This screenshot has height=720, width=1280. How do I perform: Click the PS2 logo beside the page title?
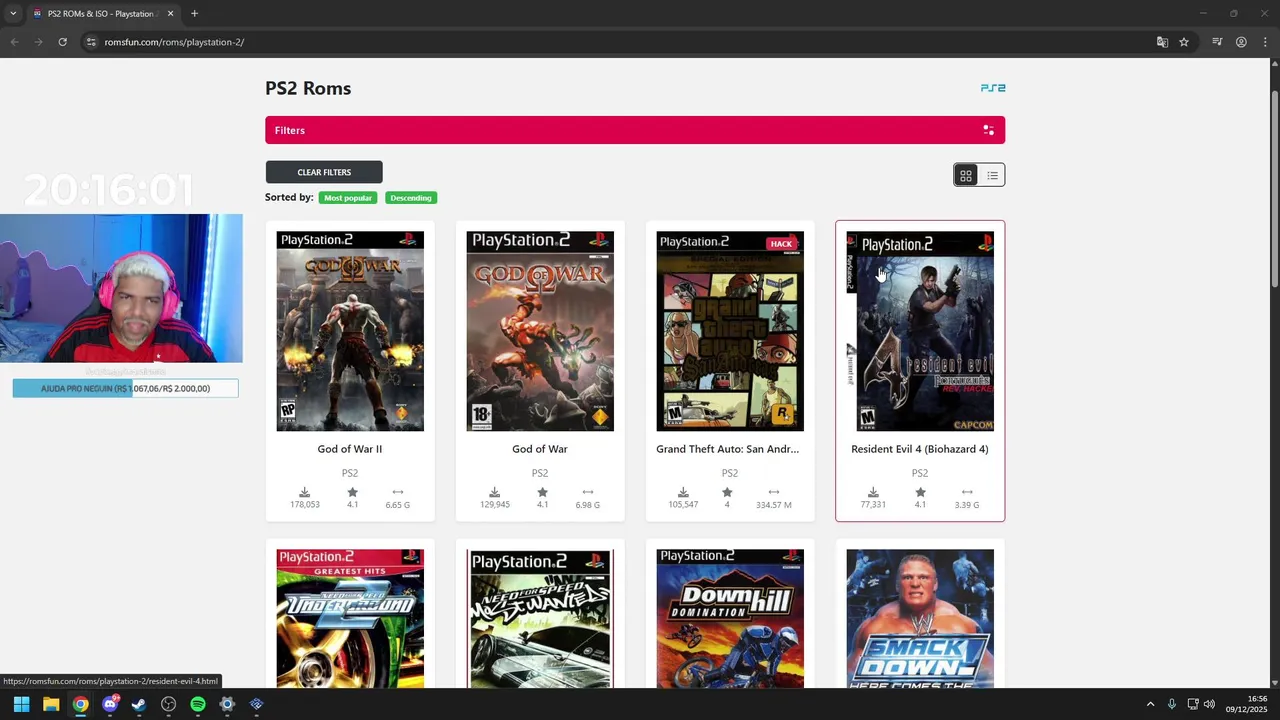993,88
